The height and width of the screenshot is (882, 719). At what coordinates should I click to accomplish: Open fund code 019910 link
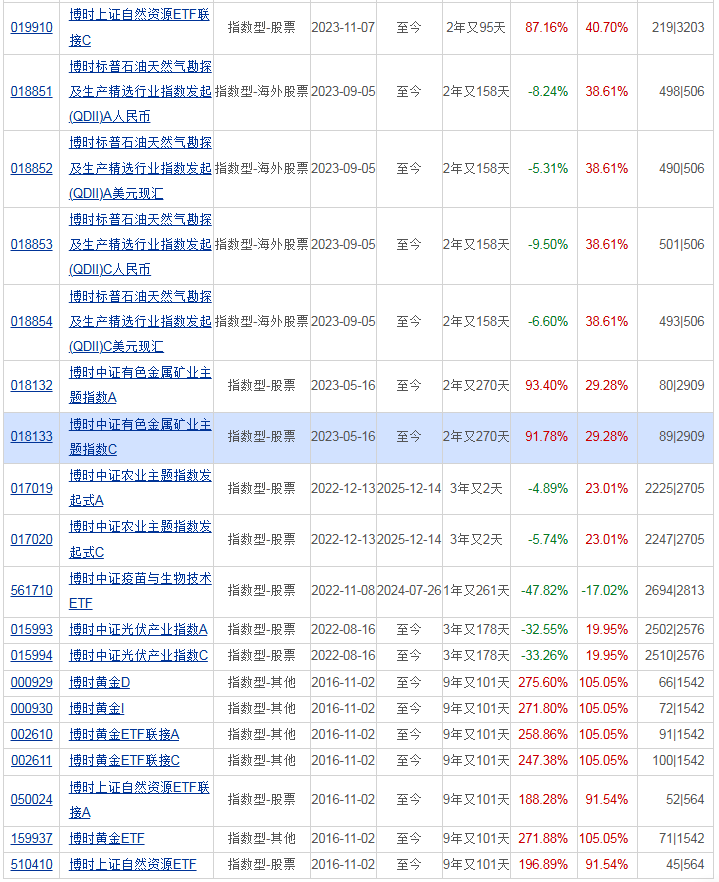[32, 28]
